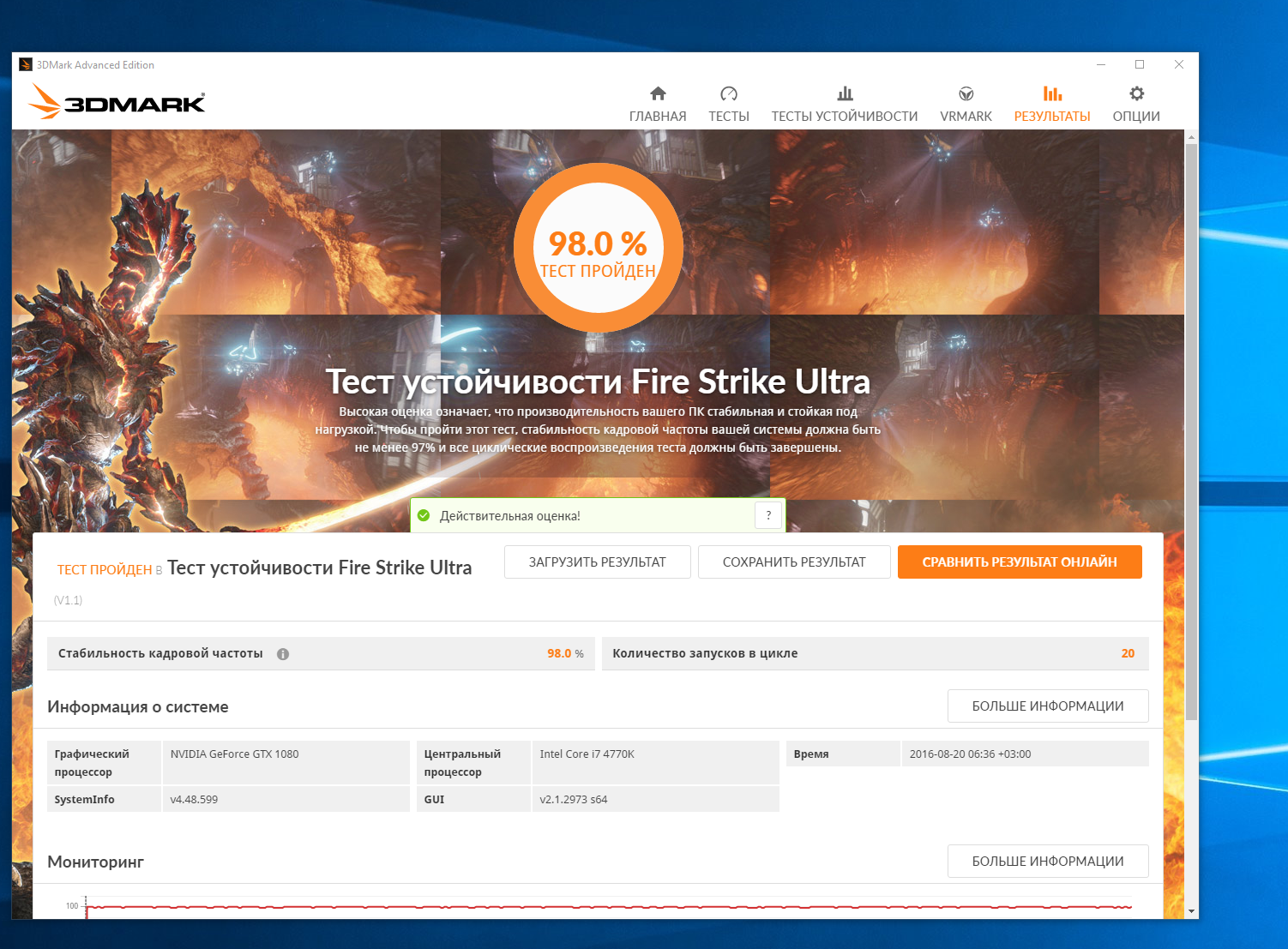Click the green checkmark validity icon
This screenshot has width=1288, height=949.
tap(424, 515)
